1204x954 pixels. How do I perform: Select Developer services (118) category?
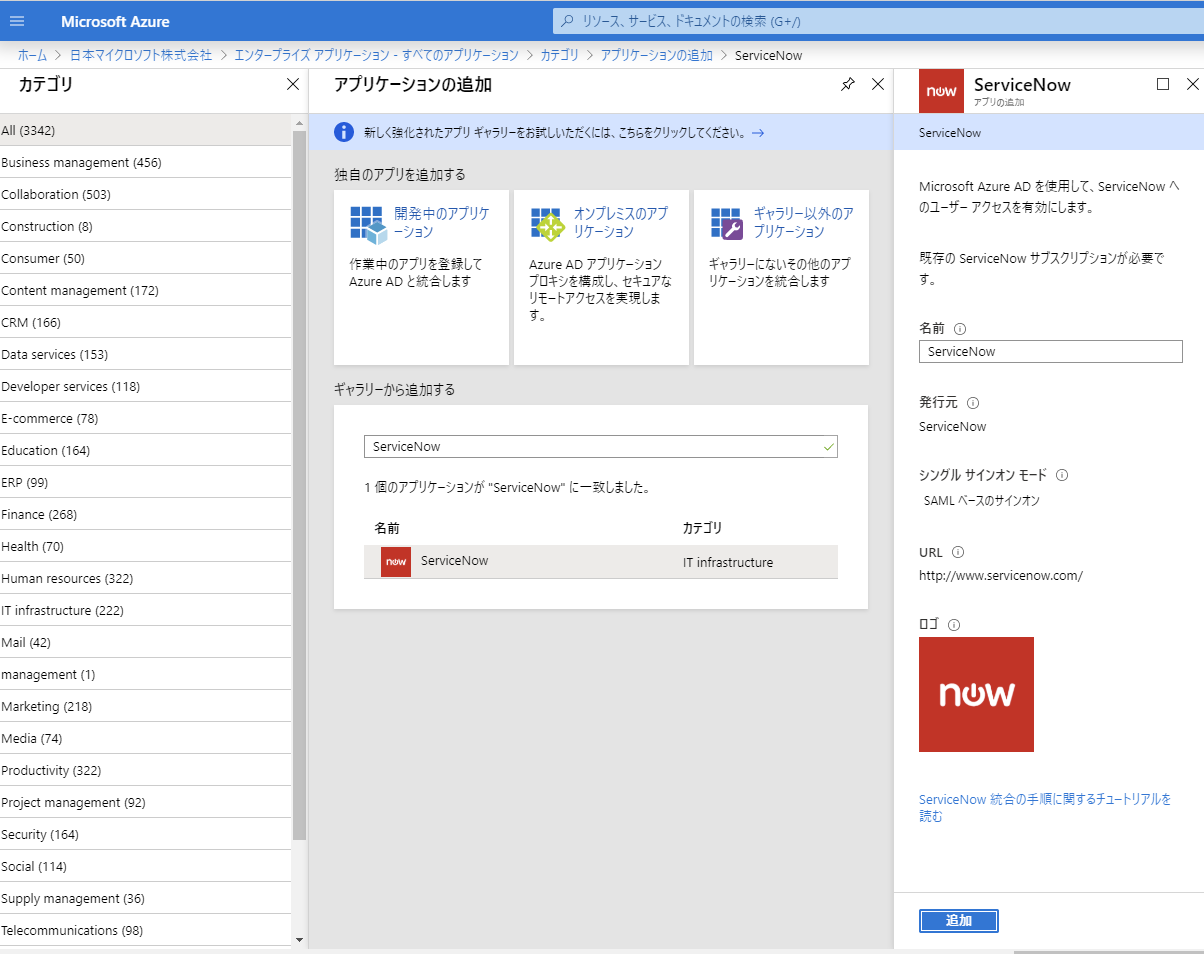coord(146,386)
